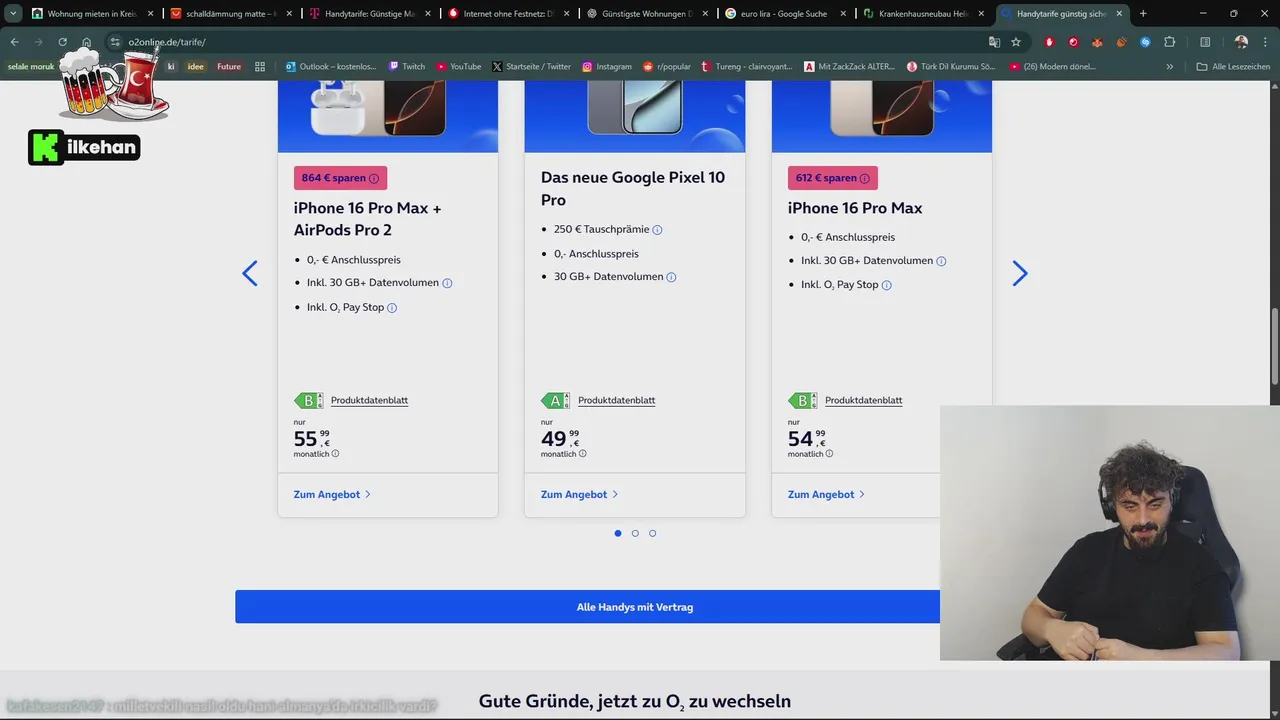Click heading 'iPhone 16 Pro Max + AirPods Pro 2'
This screenshot has height=720, width=1280.
[367, 219]
